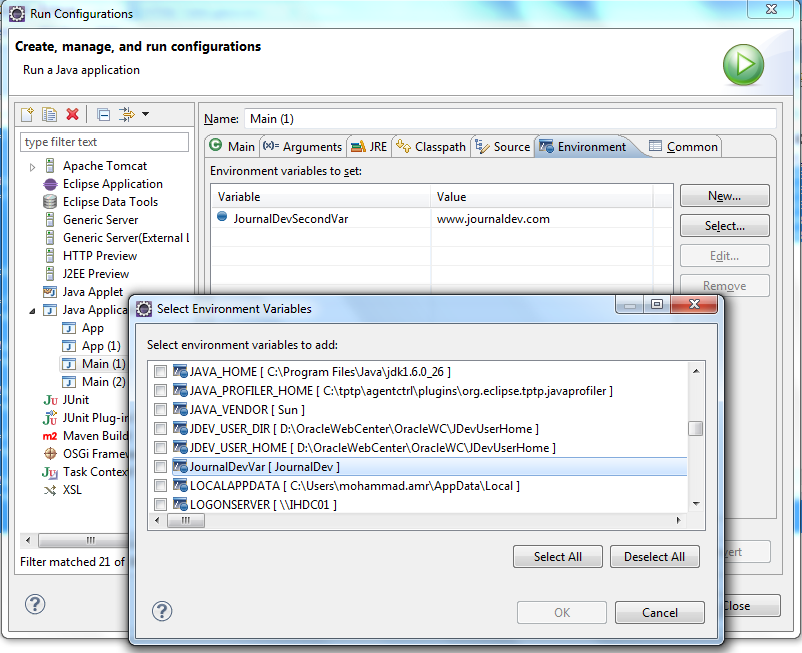Click the Generic Server icon
The width and height of the screenshot is (802, 653).
(x=50, y=220)
